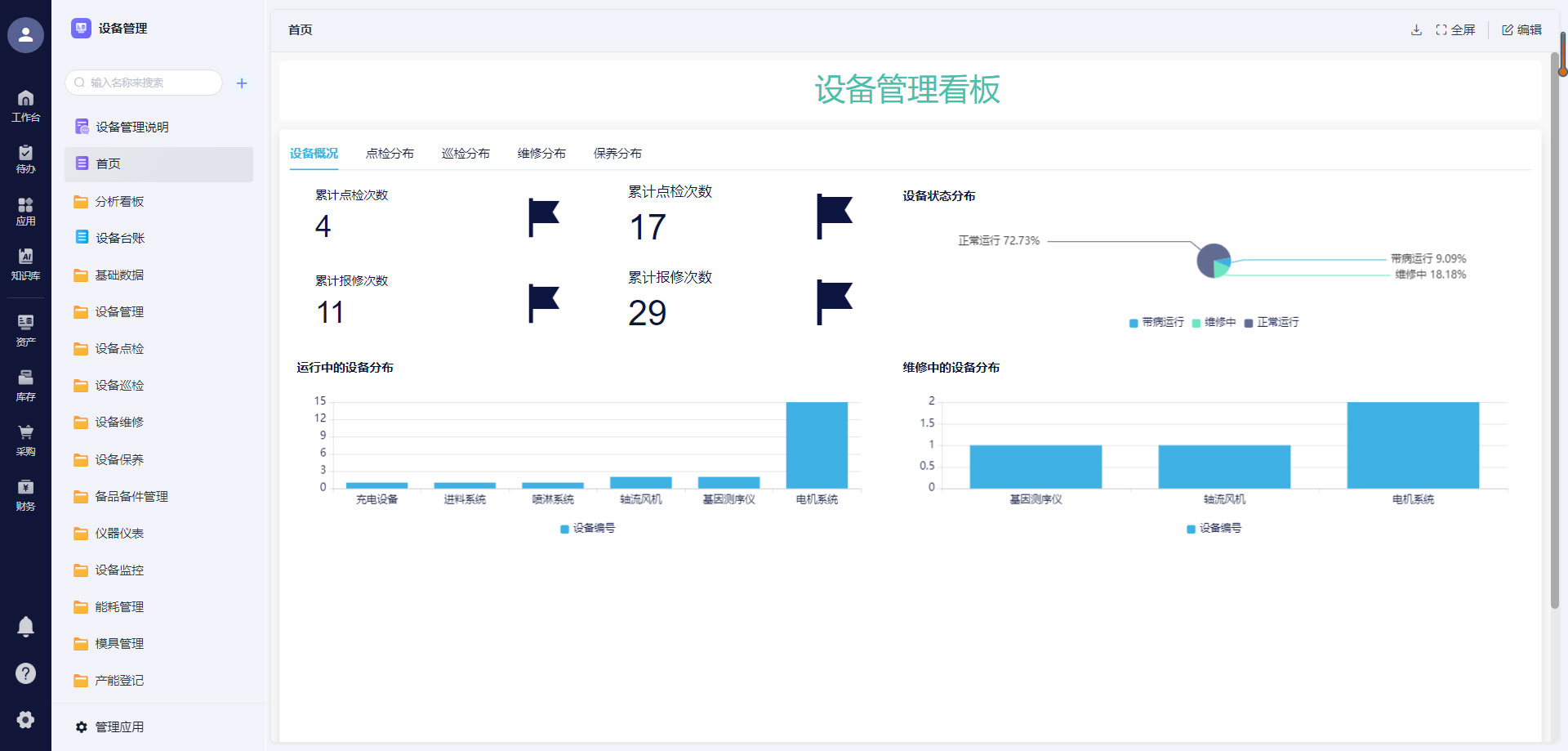Expand the 基础数据 folder
Viewport: 1568px width, 751px height.
pyautogui.click(x=119, y=275)
